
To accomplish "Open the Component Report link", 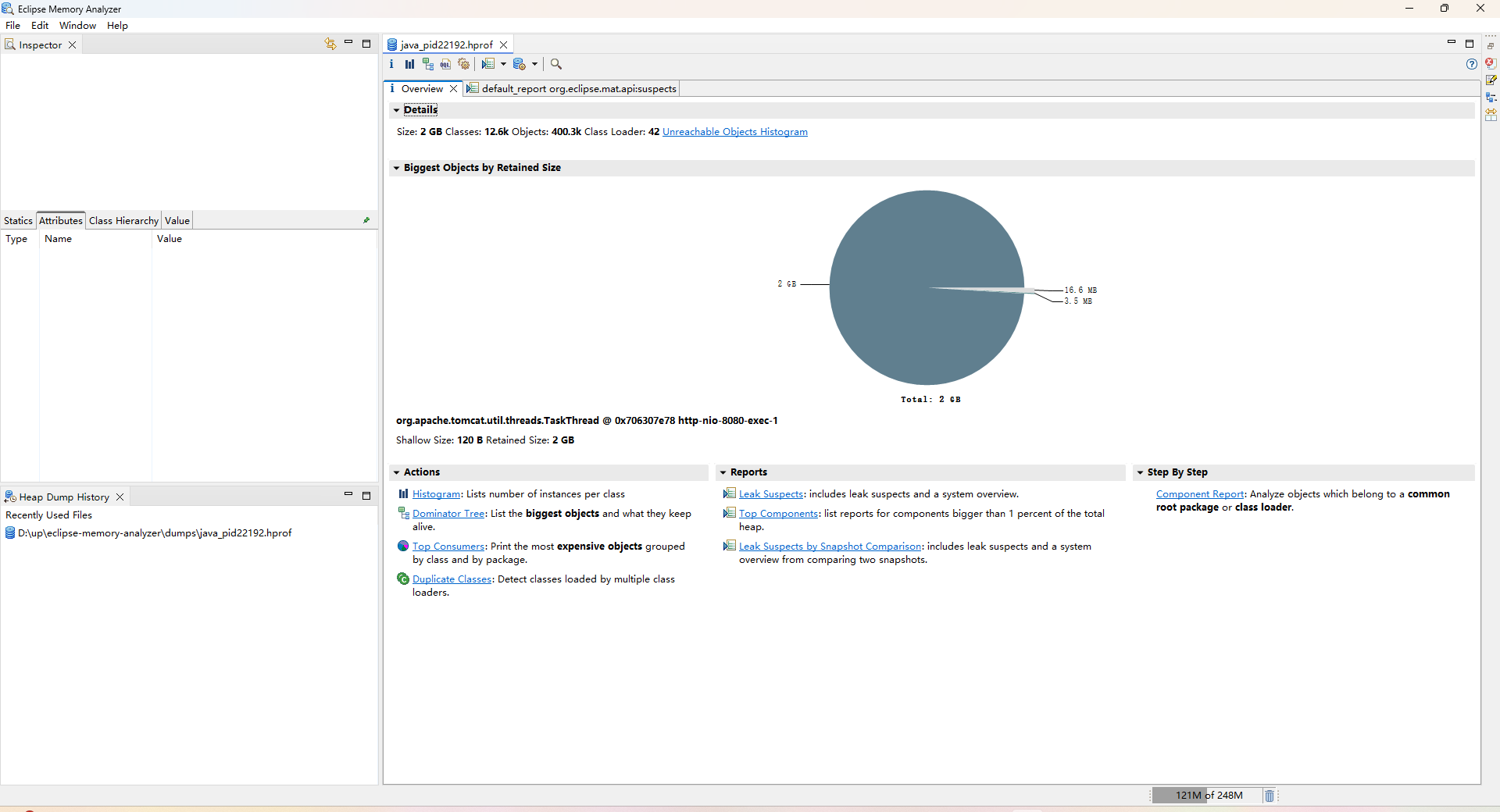I will (1200, 494).
